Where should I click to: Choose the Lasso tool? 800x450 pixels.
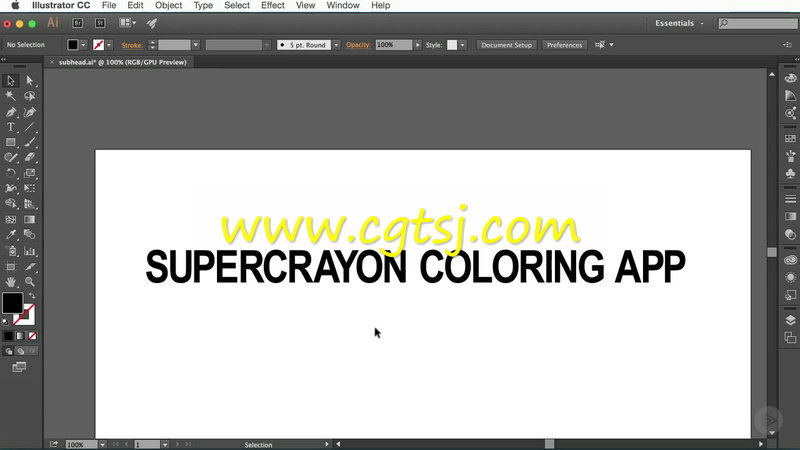(x=30, y=96)
